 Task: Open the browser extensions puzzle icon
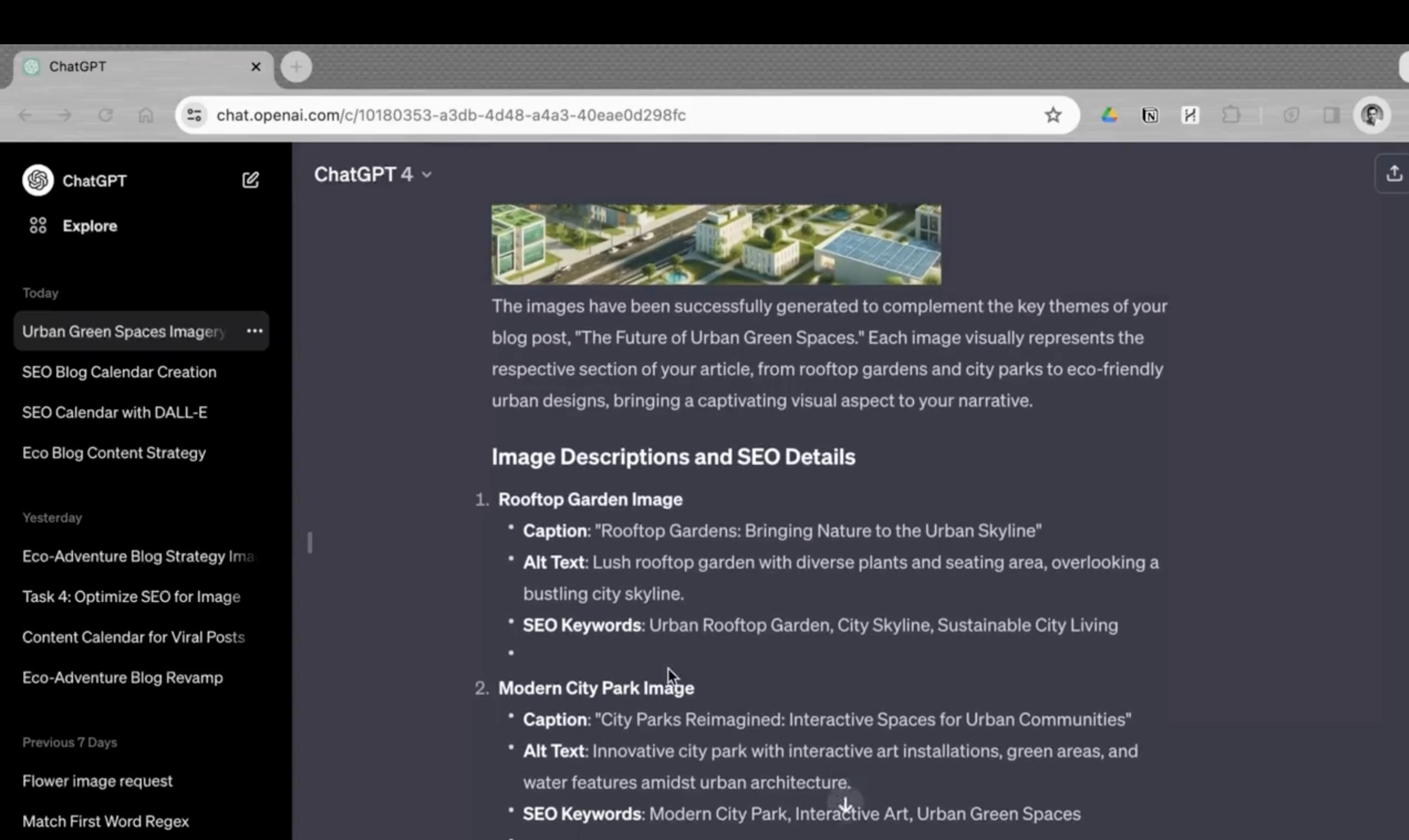click(x=1231, y=116)
